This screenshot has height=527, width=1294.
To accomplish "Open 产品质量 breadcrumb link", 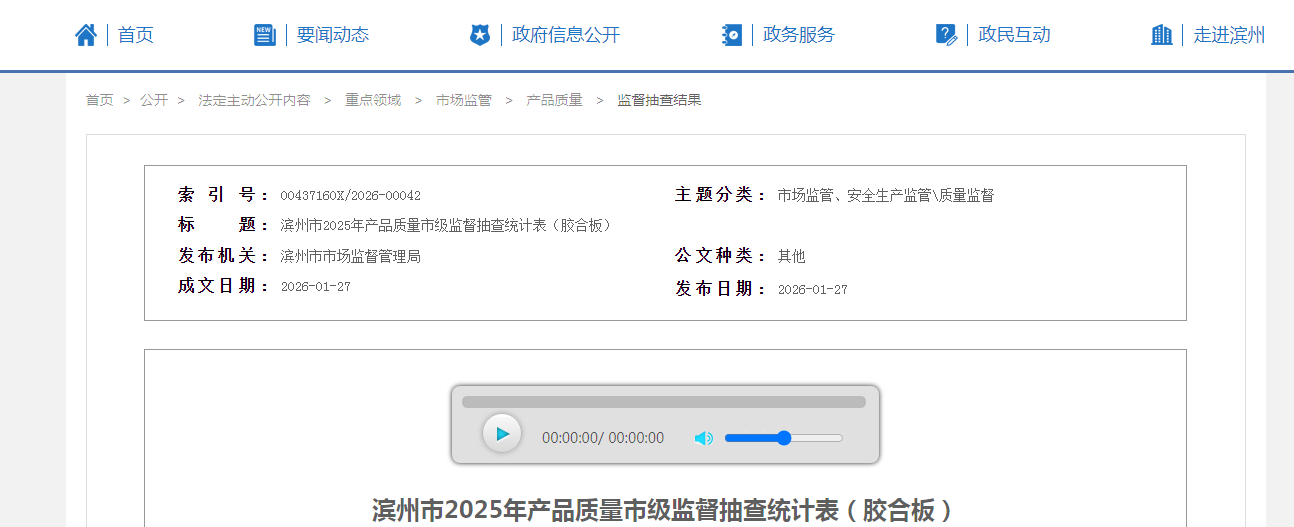I will pyautogui.click(x=554, y=100).
